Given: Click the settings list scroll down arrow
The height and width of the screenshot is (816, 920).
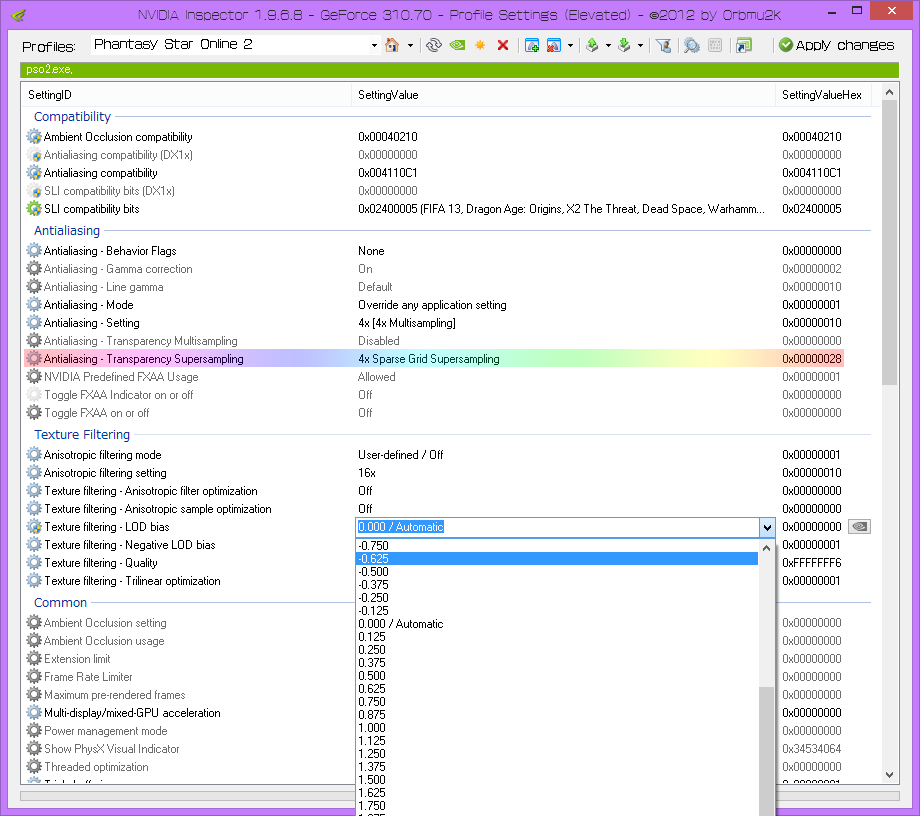Looking at the screenshot, I should click(x=889, y=775).
